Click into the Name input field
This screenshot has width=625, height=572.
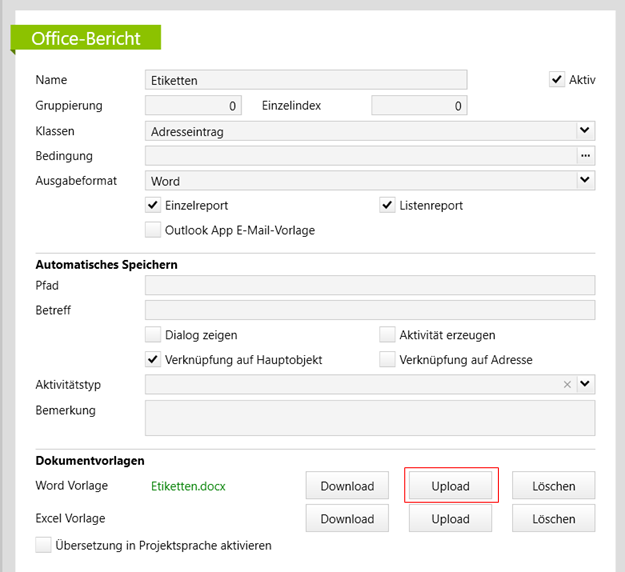point(305,80)
